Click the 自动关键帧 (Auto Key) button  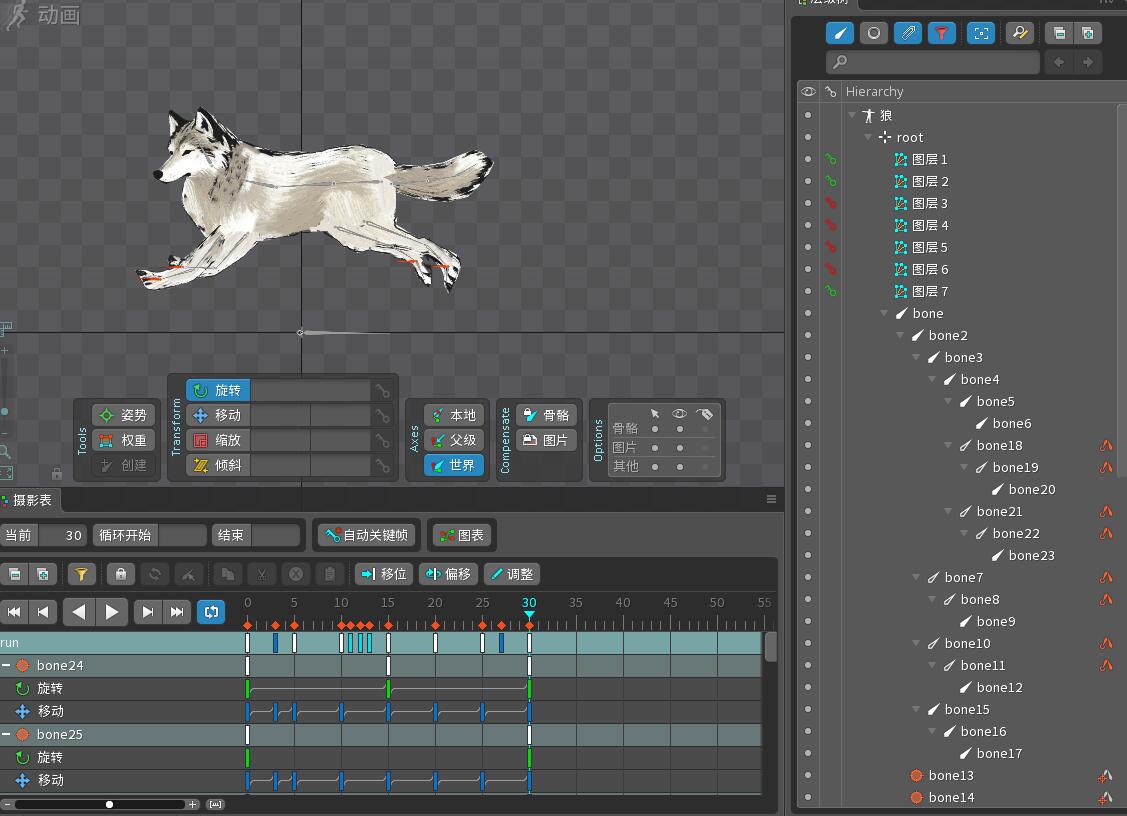coord(365,535)
